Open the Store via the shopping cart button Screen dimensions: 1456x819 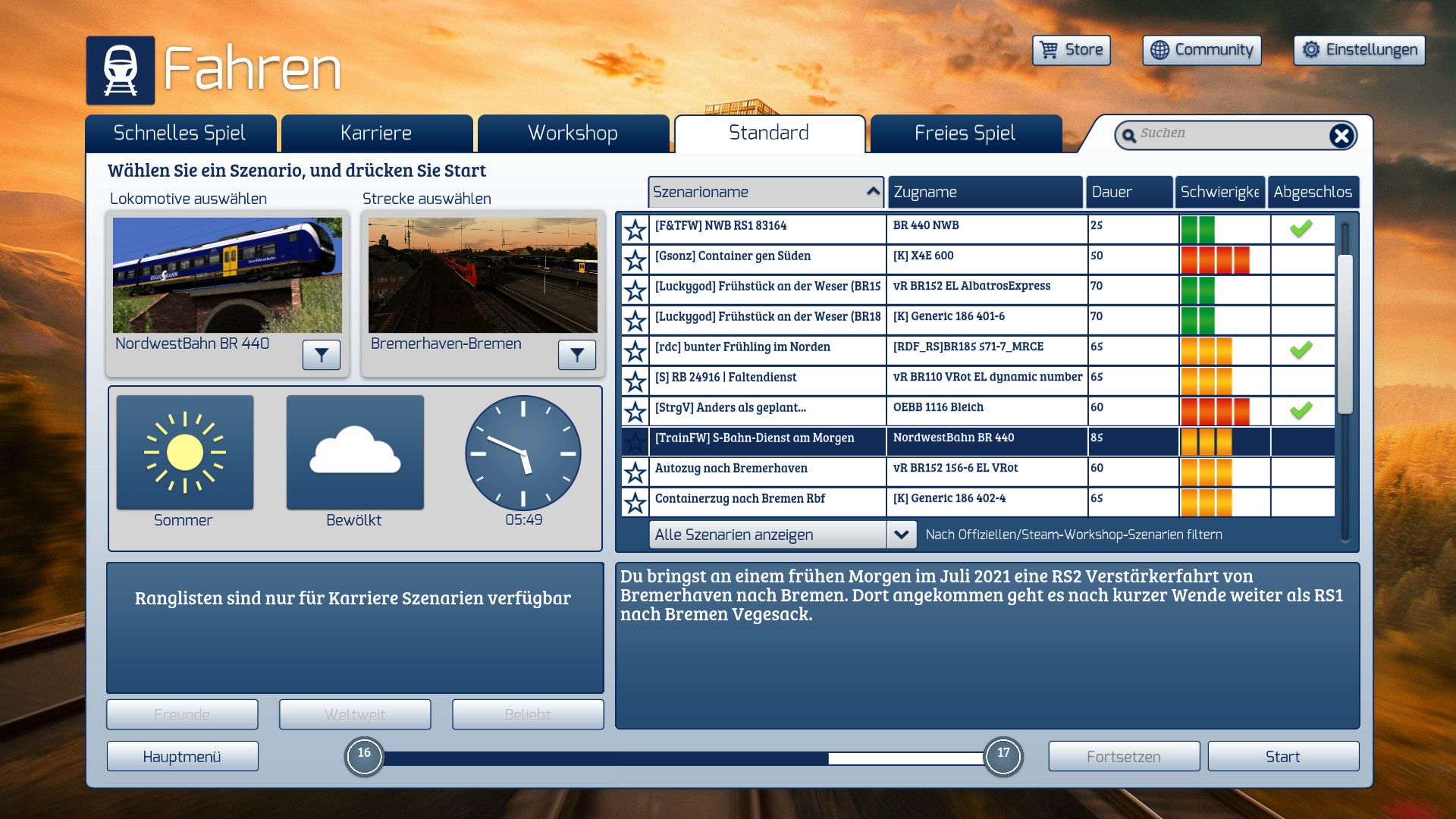click(x=1071, y=50)
